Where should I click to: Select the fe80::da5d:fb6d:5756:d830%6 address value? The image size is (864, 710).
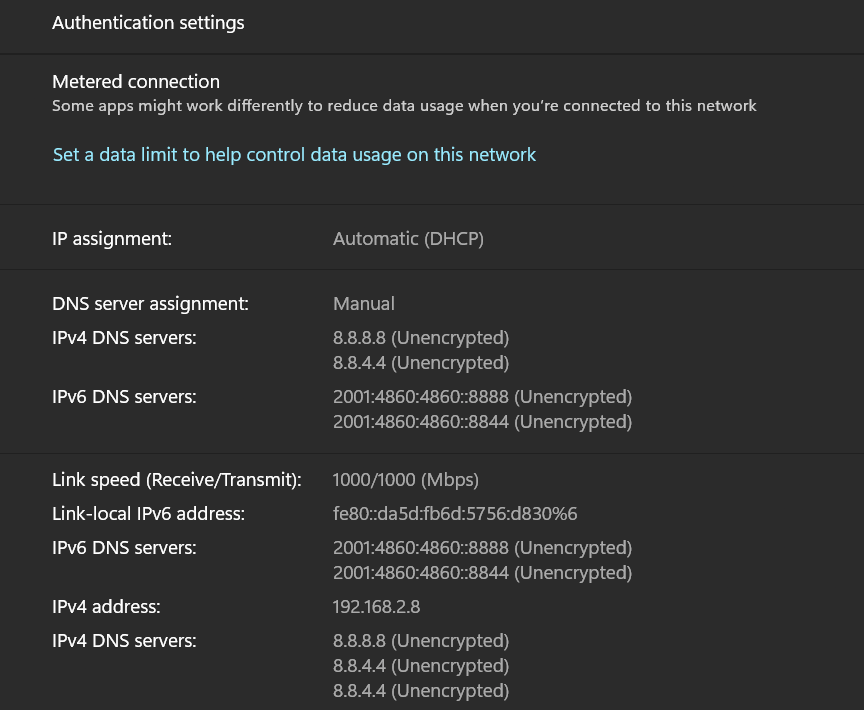(x=455, y=514)
